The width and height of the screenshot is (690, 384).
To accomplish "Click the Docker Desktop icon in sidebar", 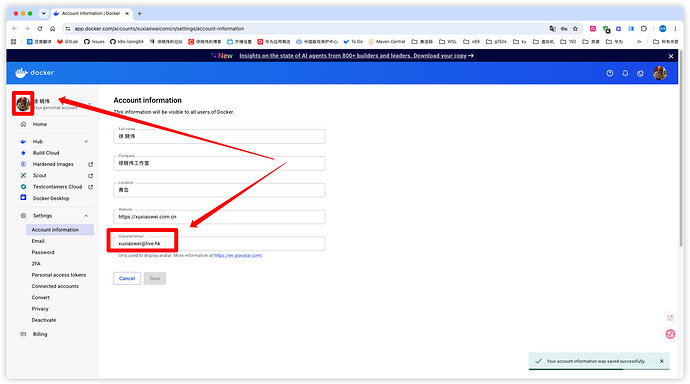I will click(23, 198).
